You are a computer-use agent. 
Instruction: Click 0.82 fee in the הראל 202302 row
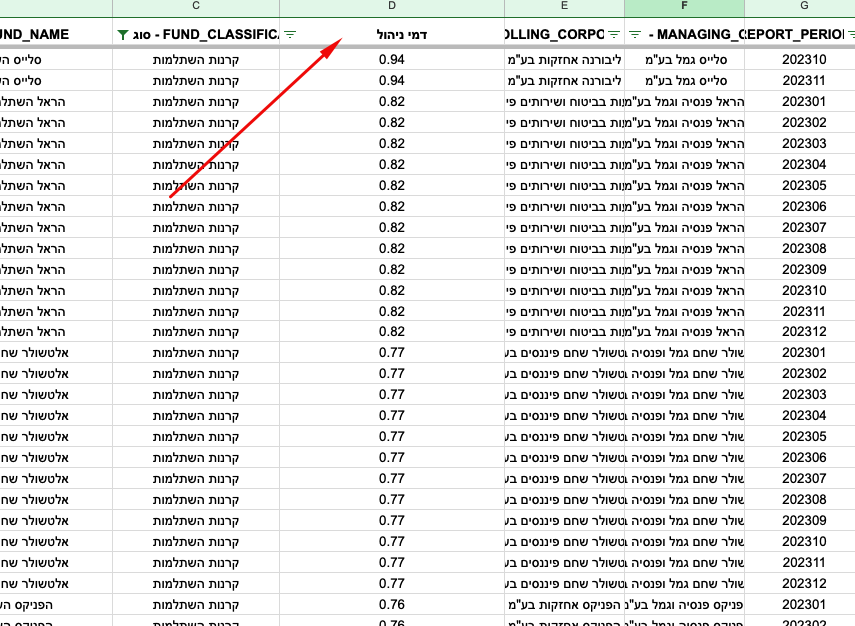point(392,123)
